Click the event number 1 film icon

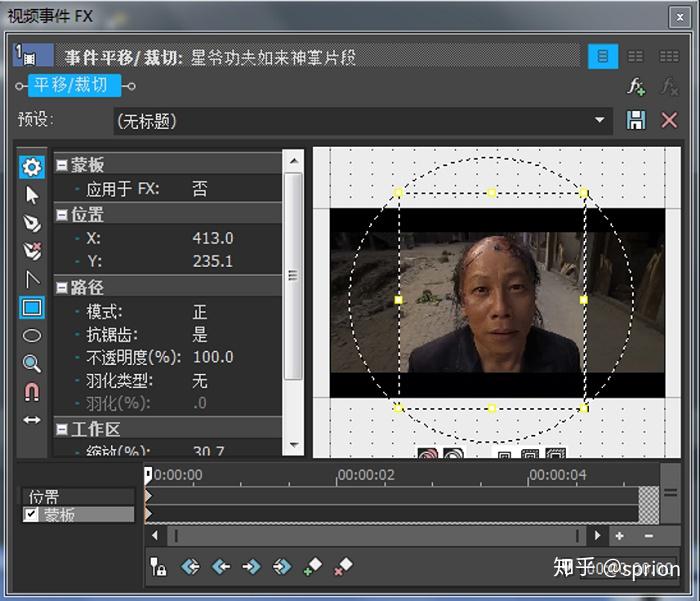[33, 55]
